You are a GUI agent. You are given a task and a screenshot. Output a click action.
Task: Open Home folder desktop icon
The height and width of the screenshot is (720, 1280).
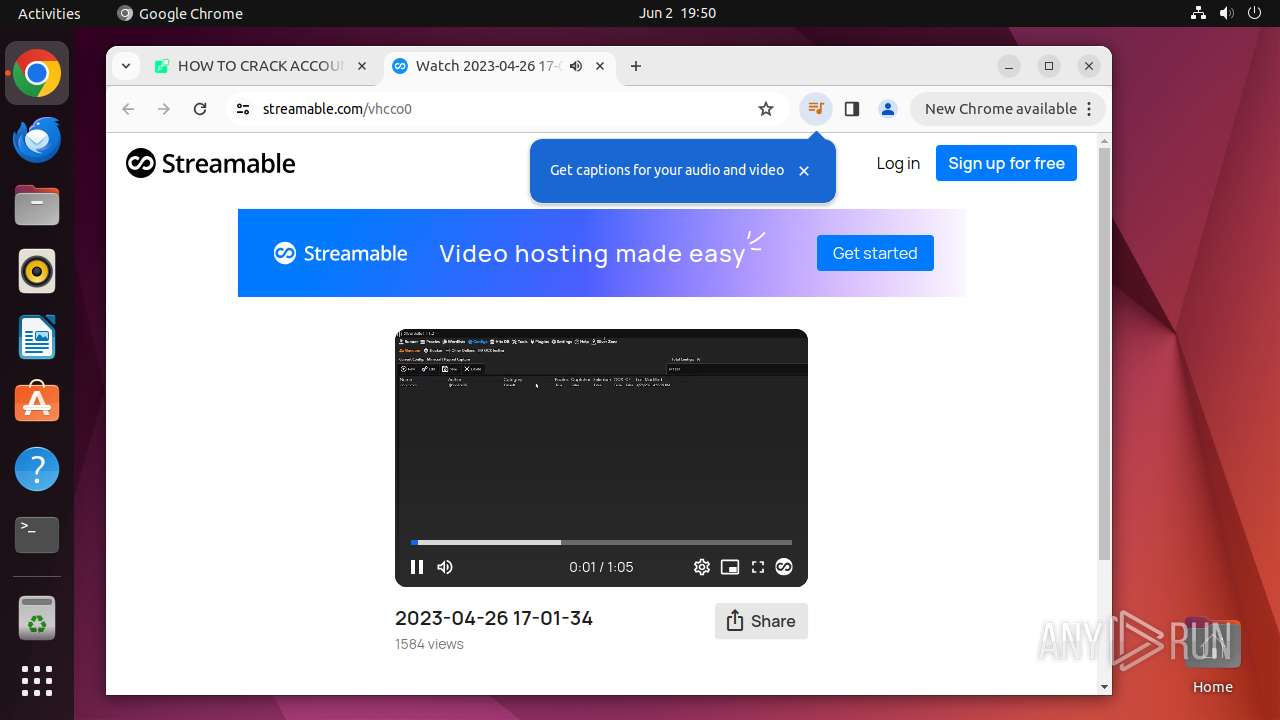coord(1212,656)
